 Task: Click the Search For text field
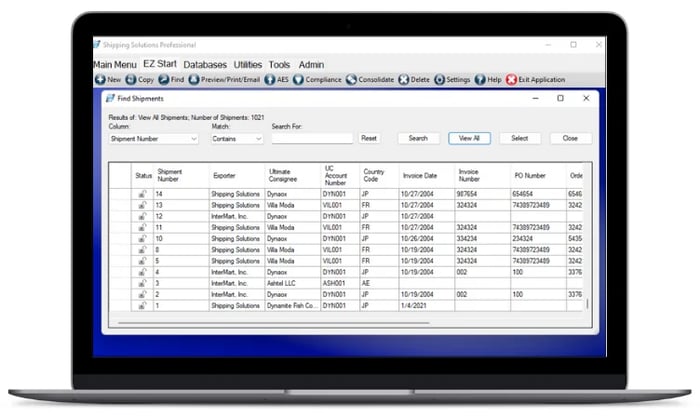coord(312,138)
